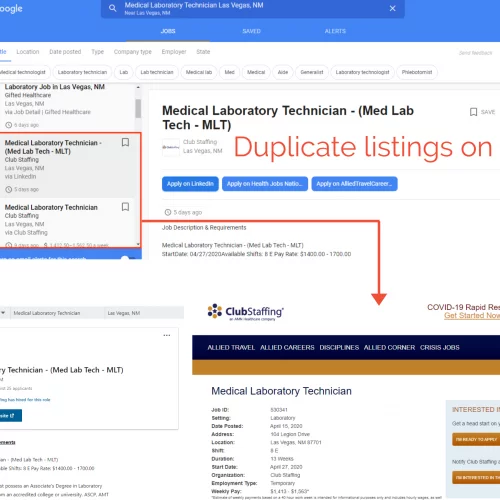Select the Medical lab chip

[x=199, y=72]
